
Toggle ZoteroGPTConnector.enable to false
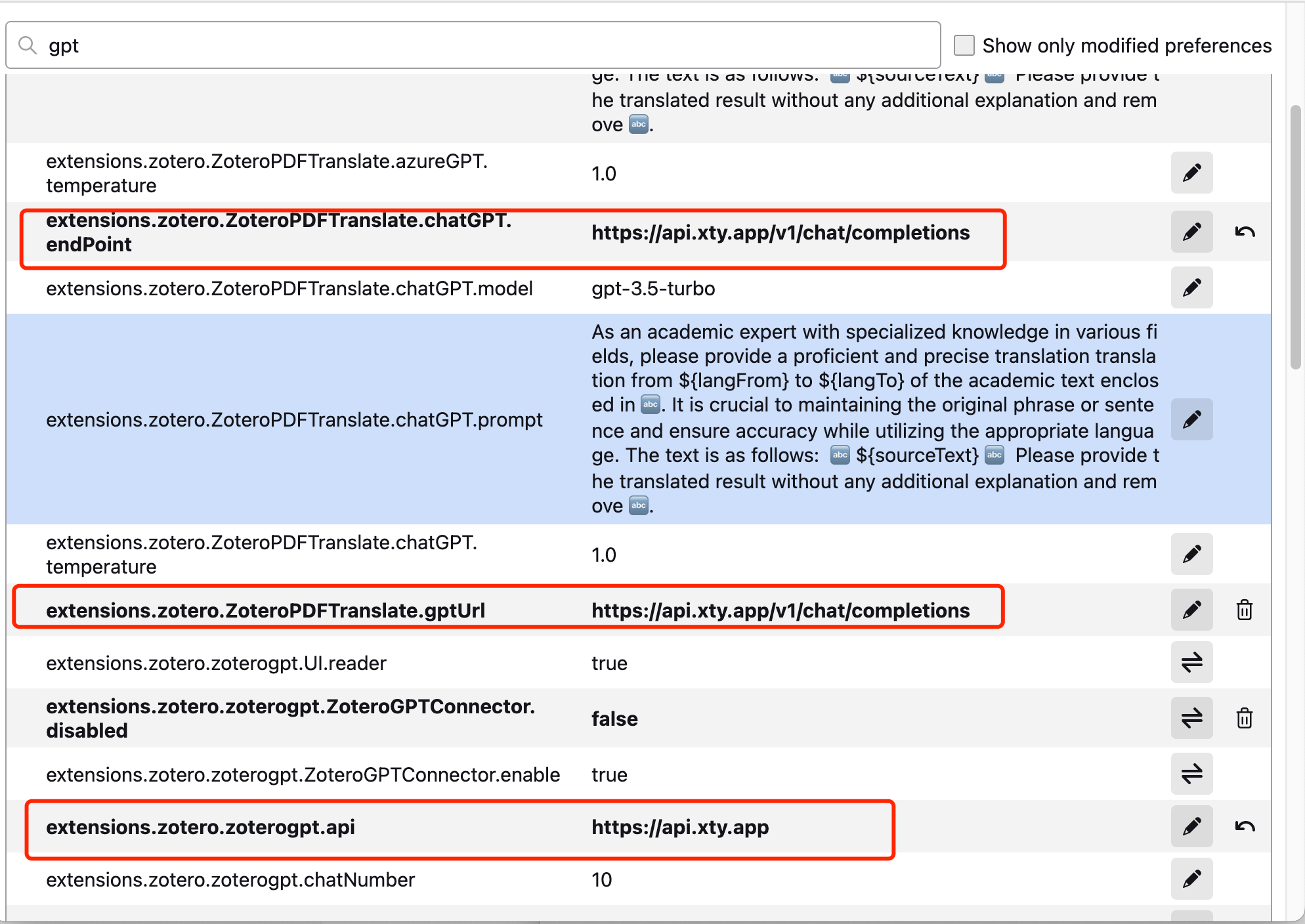[1191, 774]
